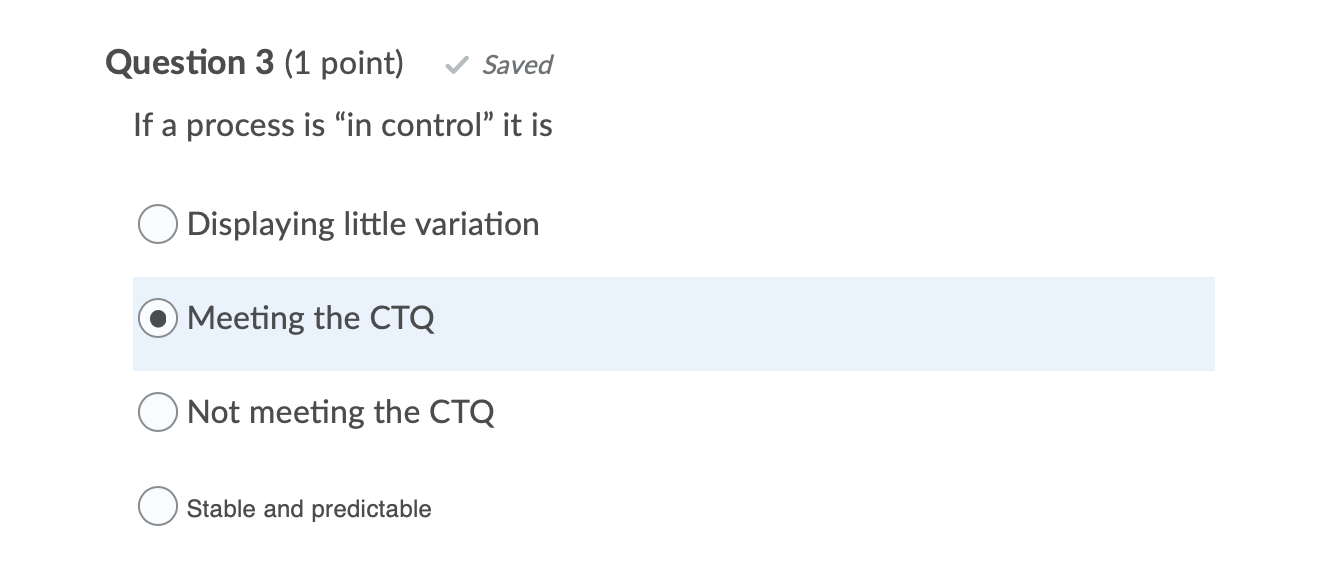1332x582 pixels.
Task: Click the empty circle beside 'Not meeting the CTQ'
Action: point(157,412)
